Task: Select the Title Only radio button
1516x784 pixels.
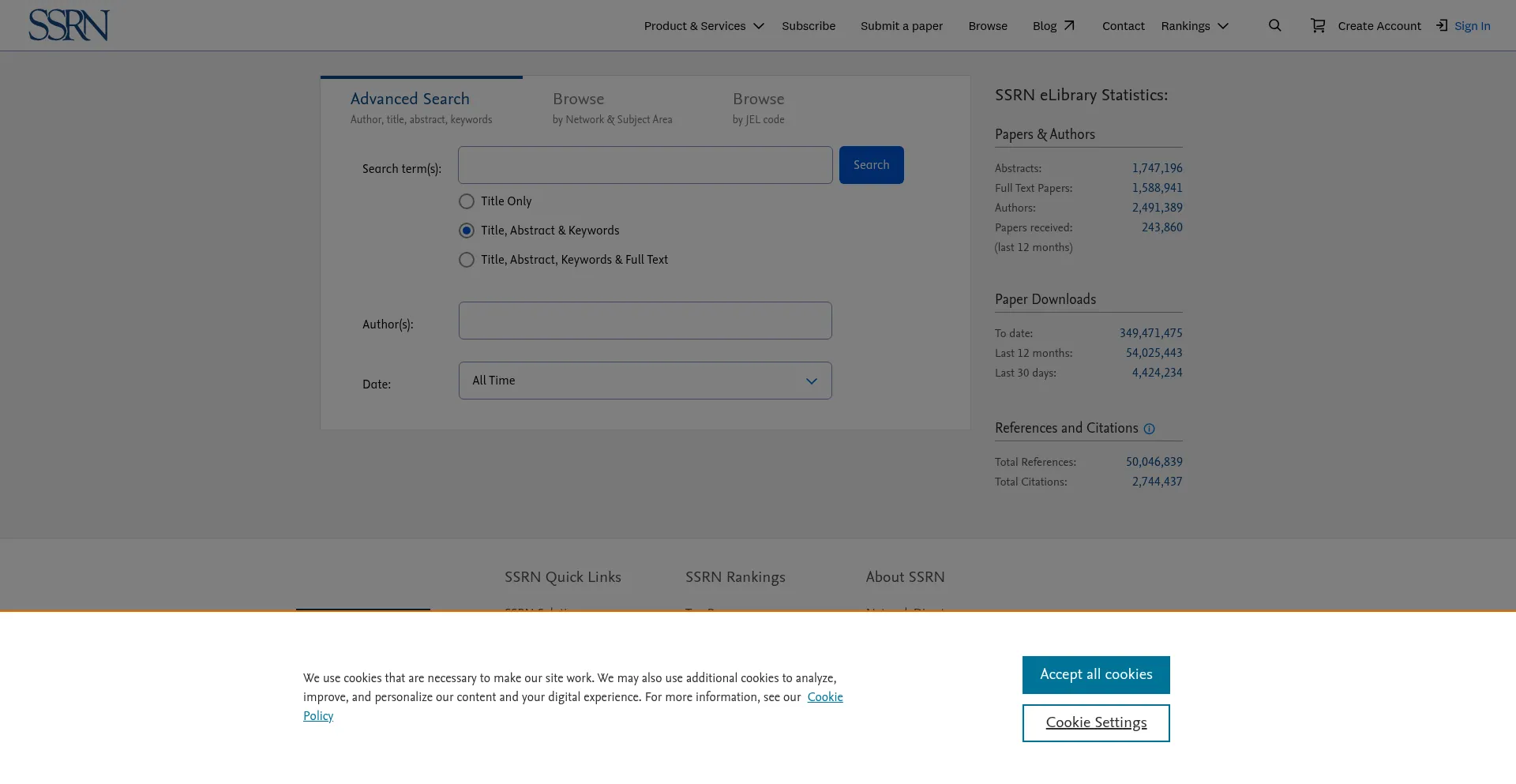Action: (x=467, y=201)
